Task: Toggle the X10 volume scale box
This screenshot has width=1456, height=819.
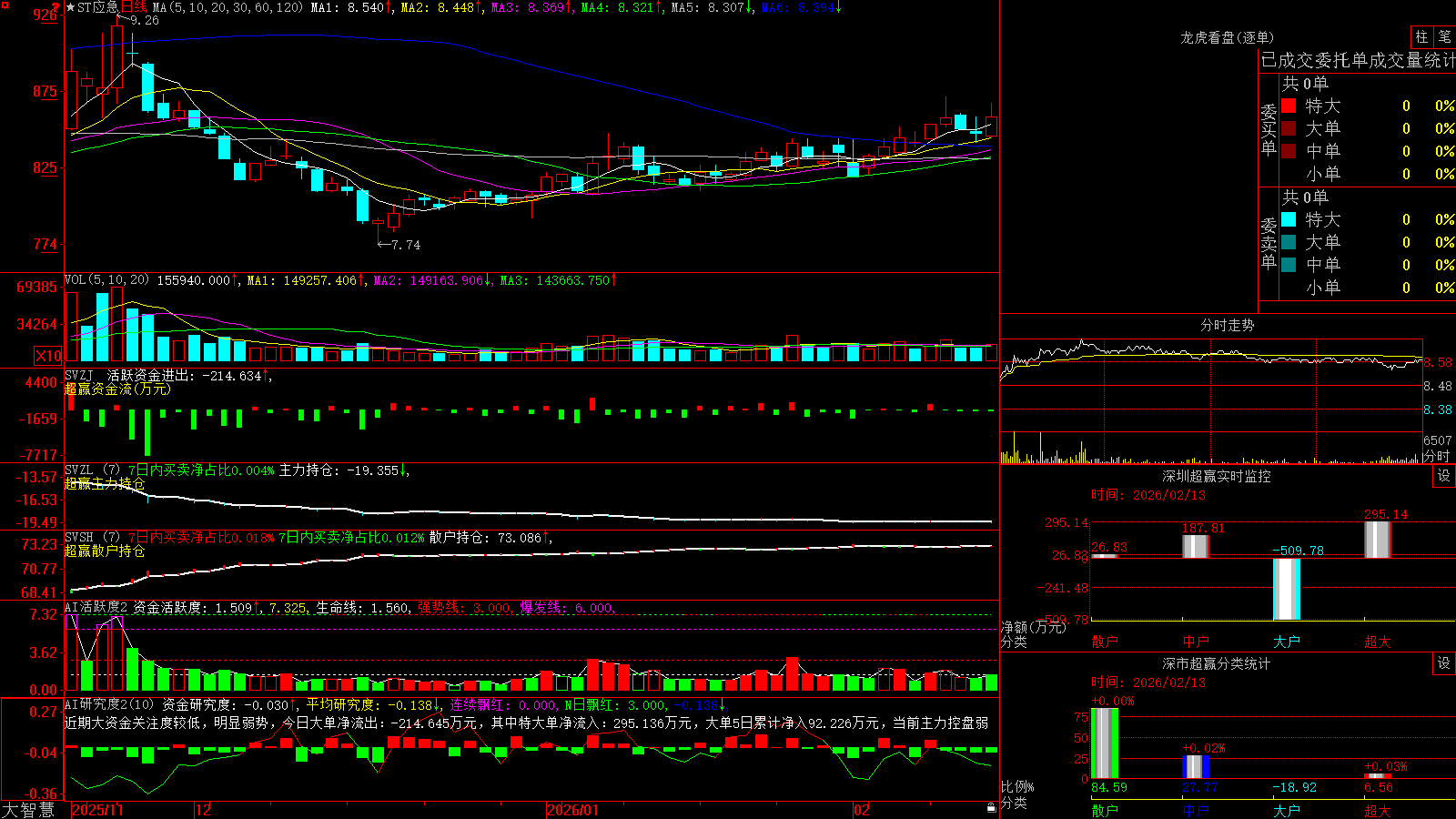Action: tap(48, 356)
